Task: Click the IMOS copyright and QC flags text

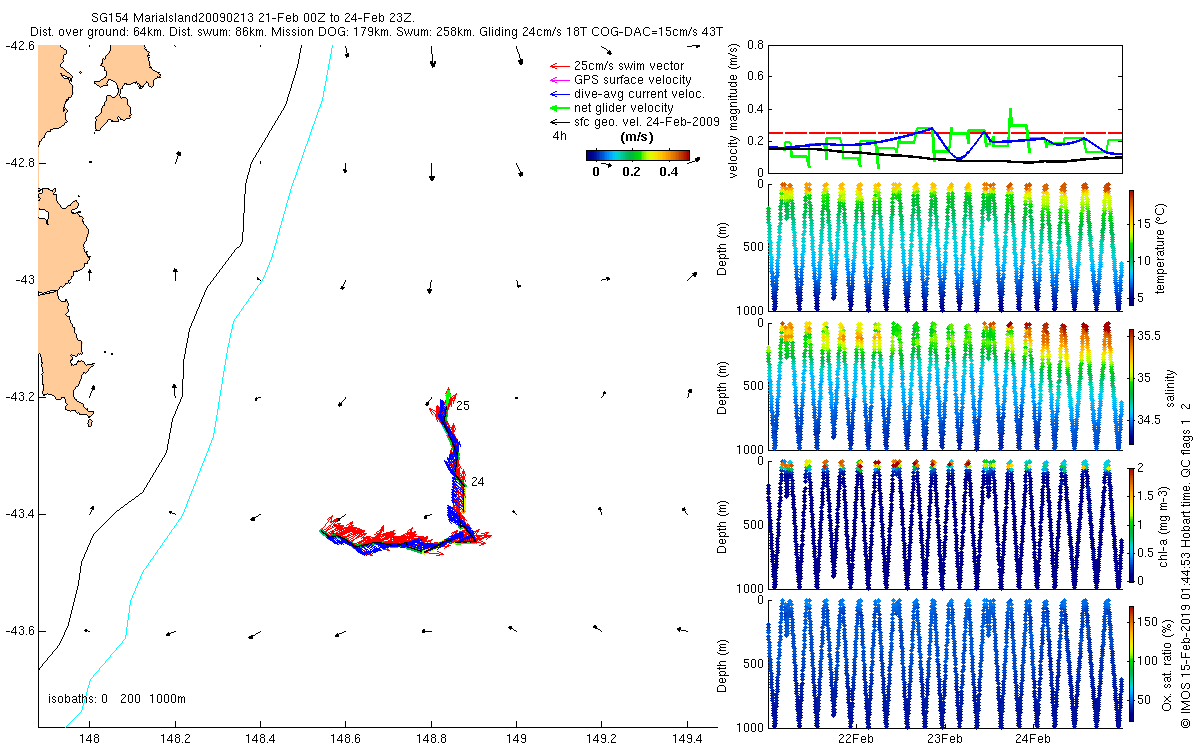Action: [x=1187, y=566]
